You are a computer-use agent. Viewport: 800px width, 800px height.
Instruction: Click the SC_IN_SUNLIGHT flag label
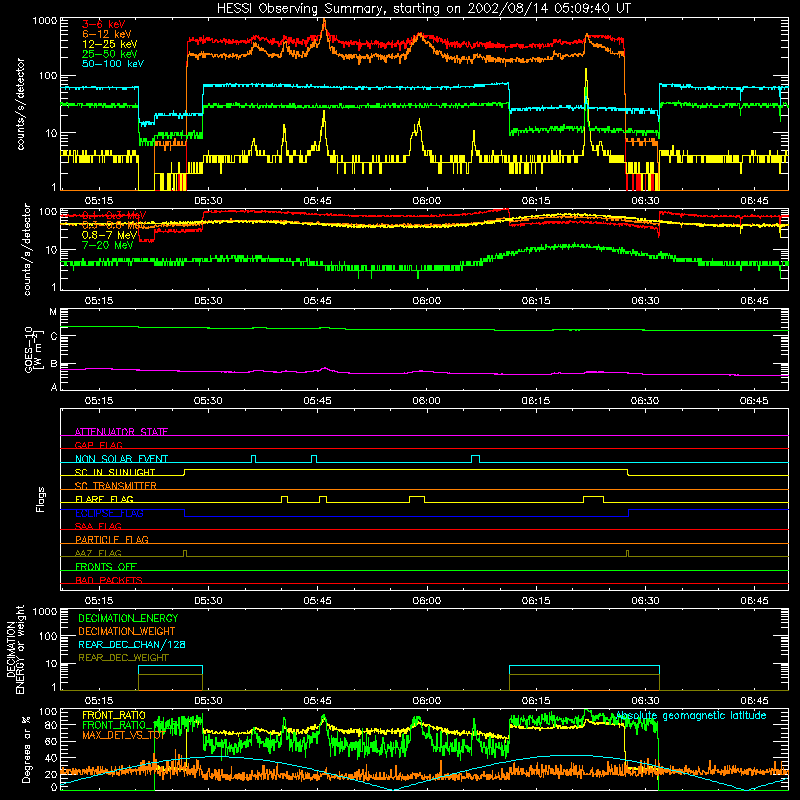pos(115,472)
